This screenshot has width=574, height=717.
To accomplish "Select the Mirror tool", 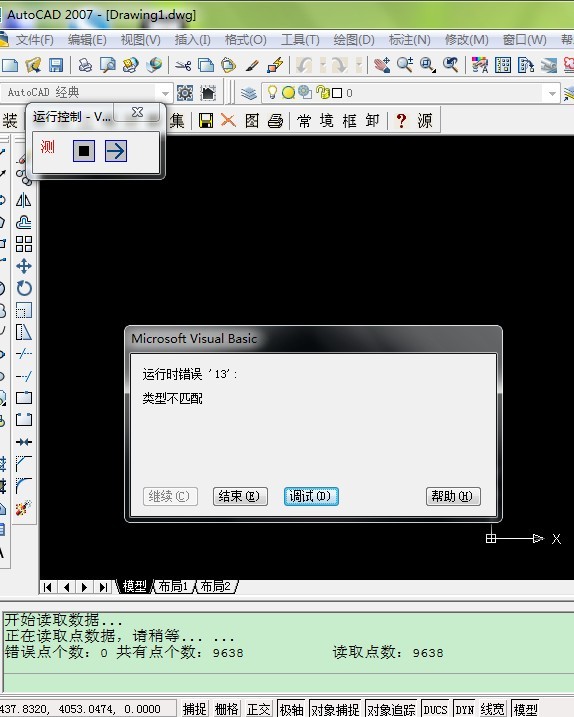I will coord(24,200).
